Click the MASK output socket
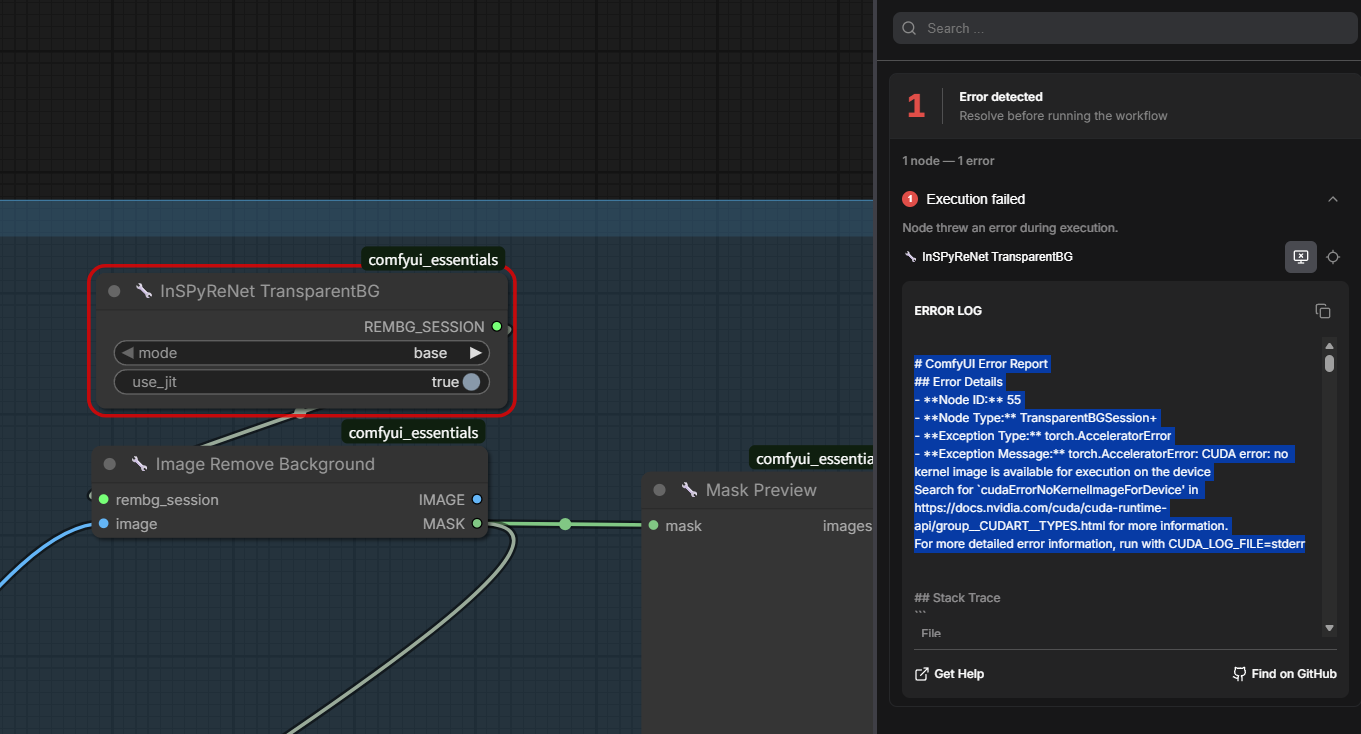The image size is (1361, 734). point(477,523)
